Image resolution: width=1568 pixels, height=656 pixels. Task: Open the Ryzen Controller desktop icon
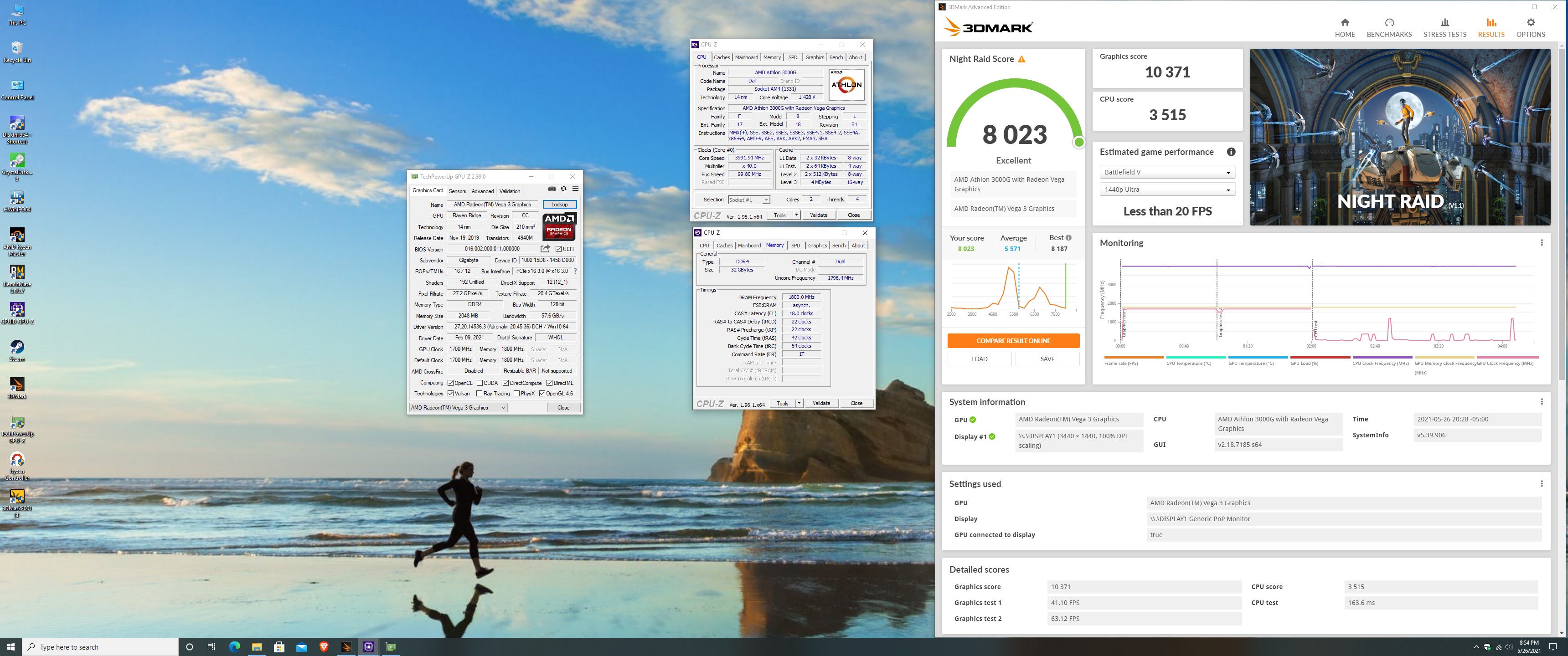(x=17, y=466)
